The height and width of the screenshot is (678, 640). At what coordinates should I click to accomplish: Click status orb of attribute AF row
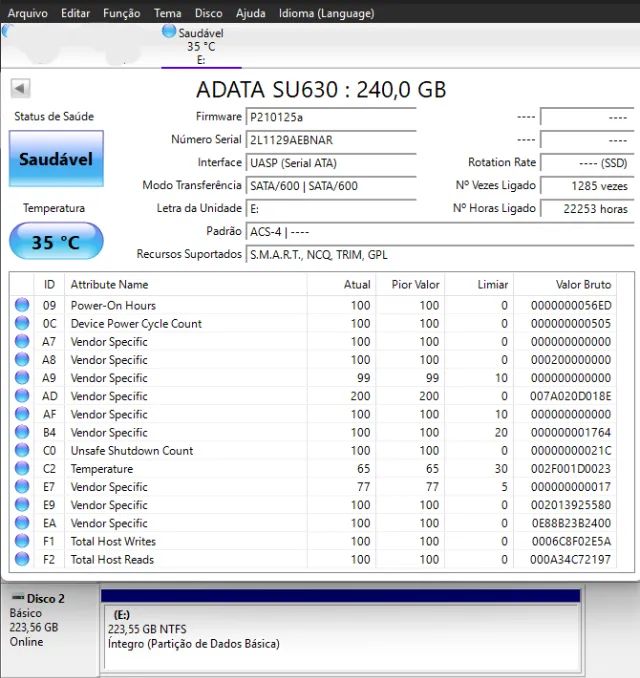coord(22,414)
